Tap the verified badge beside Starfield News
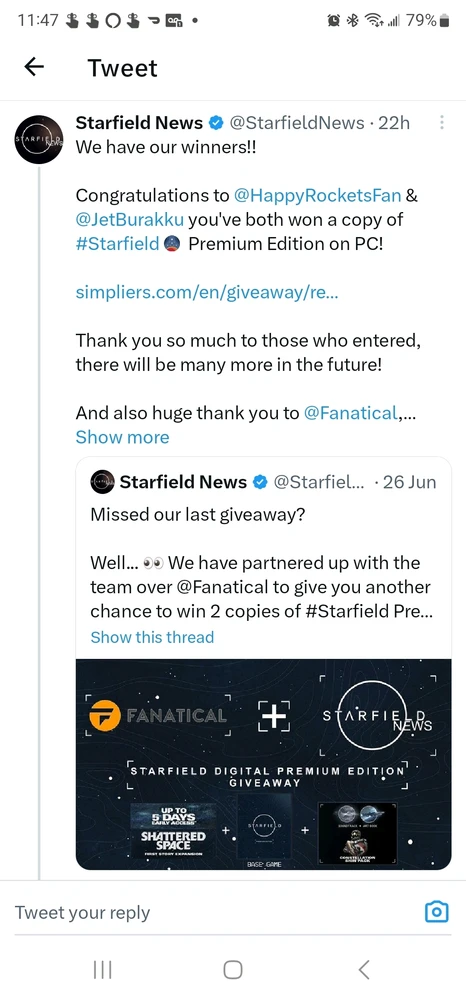The image size is (466, 1000). (x=216, y=122)
